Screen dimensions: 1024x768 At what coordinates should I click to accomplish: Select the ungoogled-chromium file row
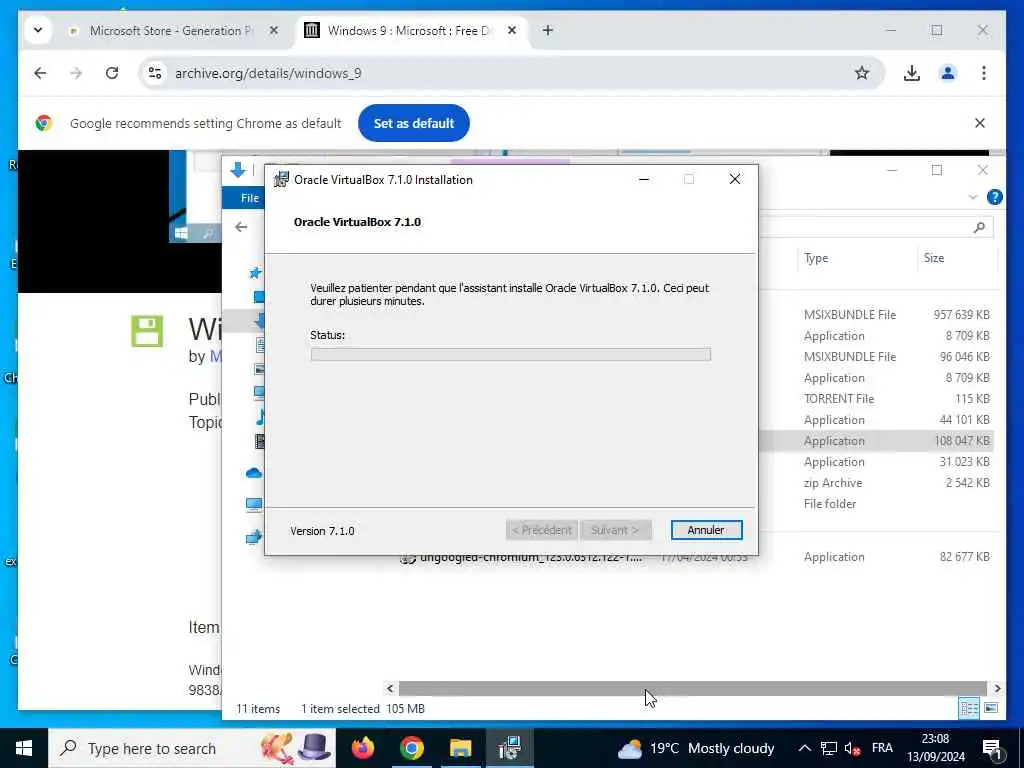pos(696,557)
